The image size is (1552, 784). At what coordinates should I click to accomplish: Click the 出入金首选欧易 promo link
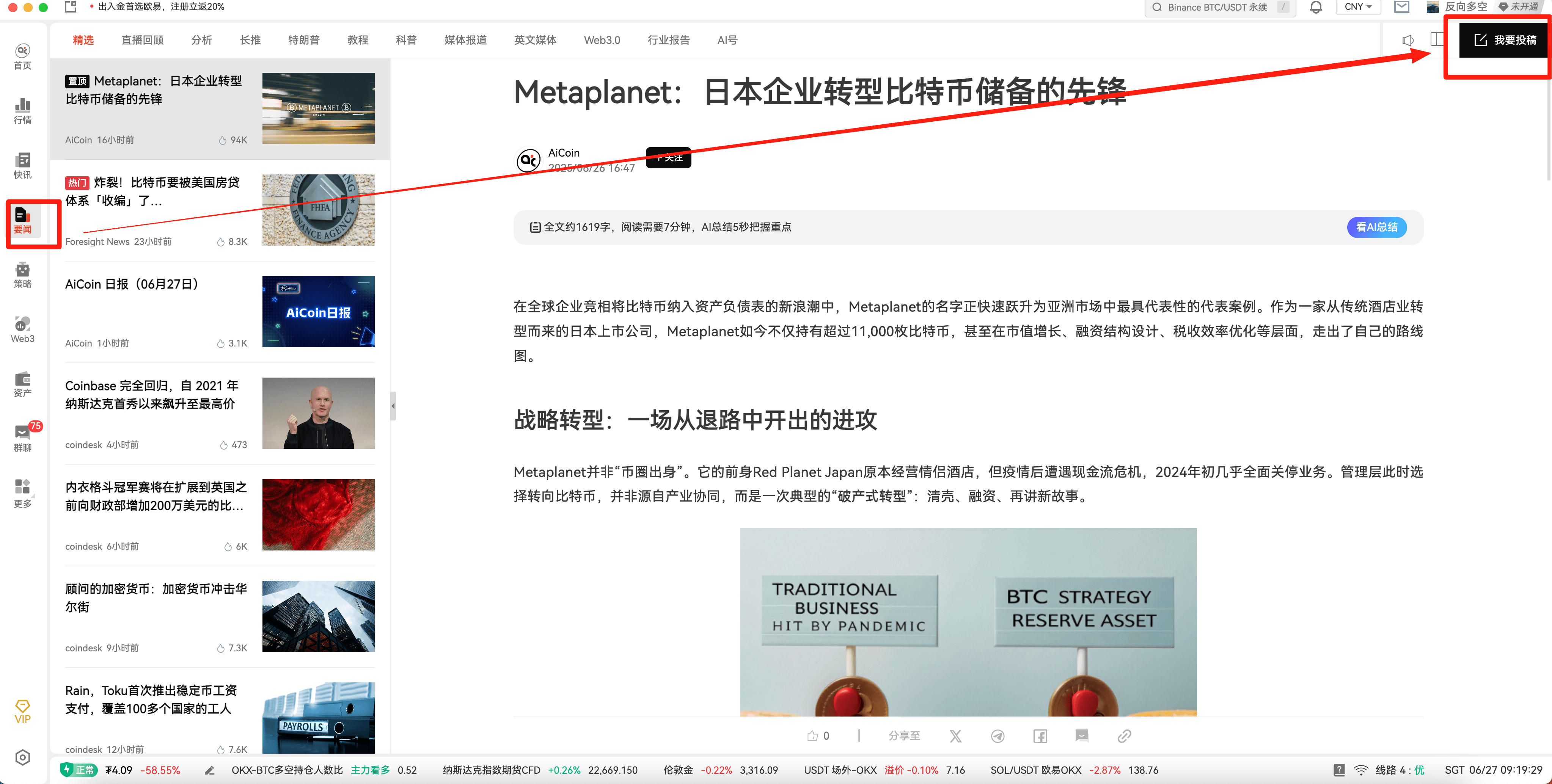click(x=161, y=6)
